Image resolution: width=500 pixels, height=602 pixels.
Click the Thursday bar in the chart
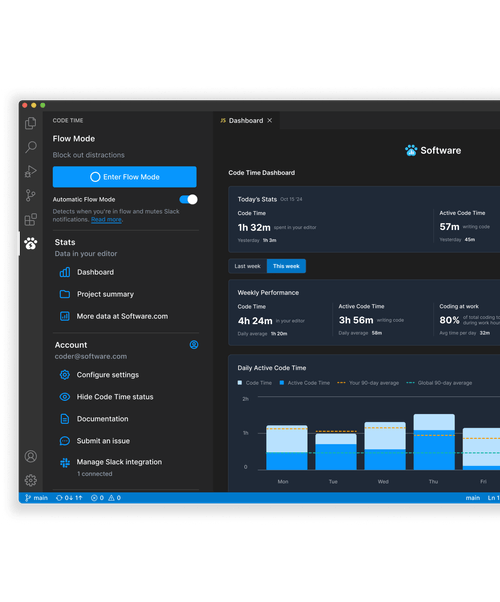click(434, 442)
